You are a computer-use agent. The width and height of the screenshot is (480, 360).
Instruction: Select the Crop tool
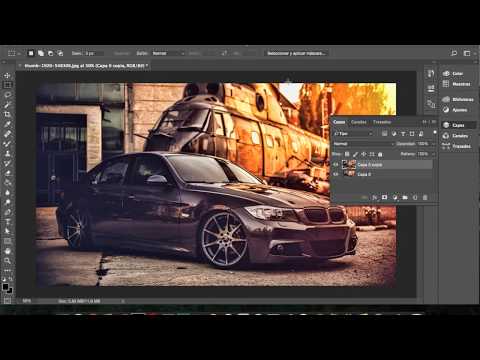click(7, 114)
